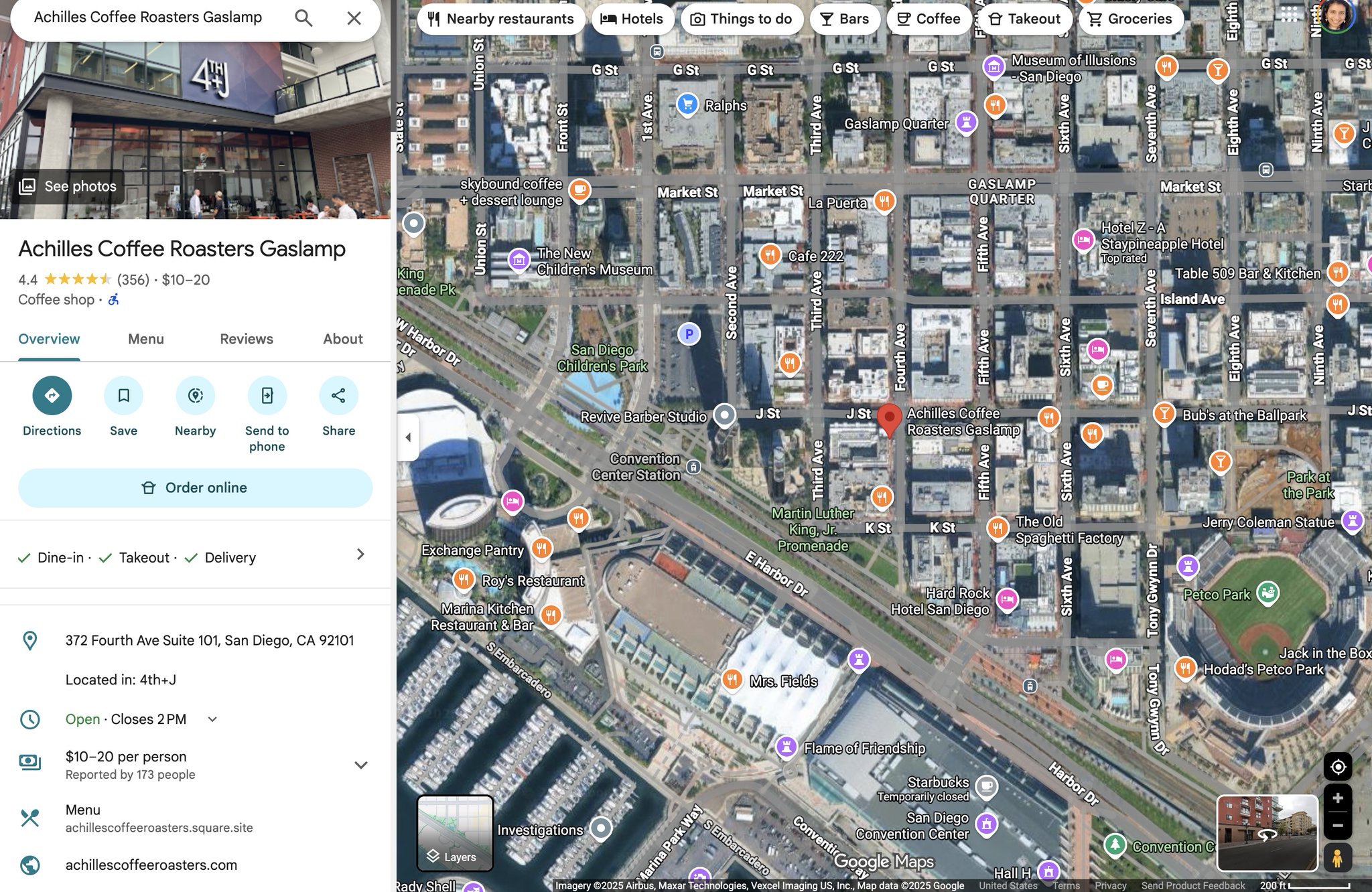
Task: Click Send Product Feedback link
Action: coord(1192,885)
